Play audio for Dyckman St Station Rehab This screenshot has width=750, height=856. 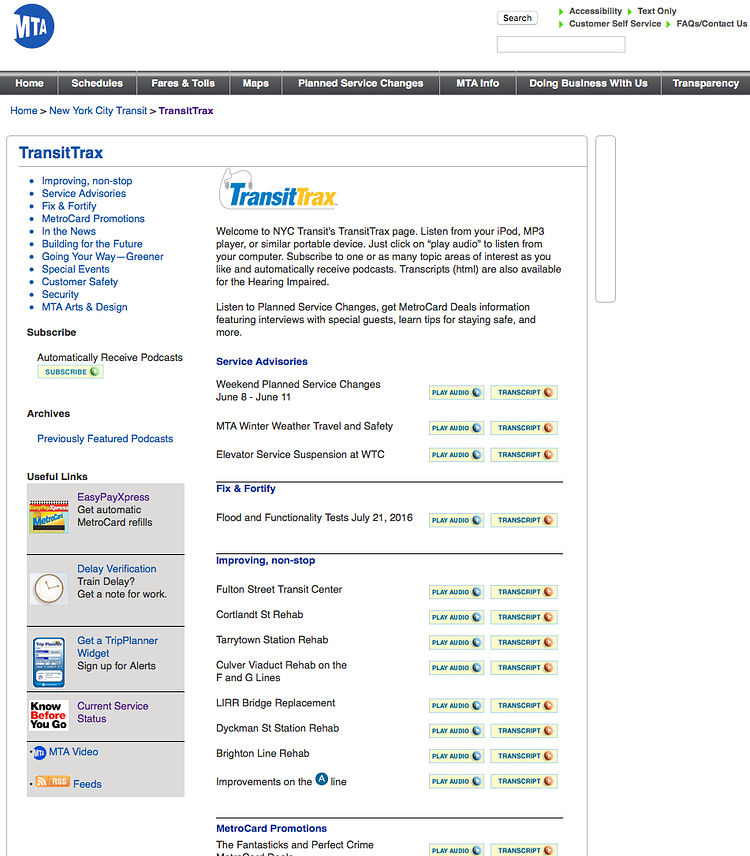coord(456,730)
